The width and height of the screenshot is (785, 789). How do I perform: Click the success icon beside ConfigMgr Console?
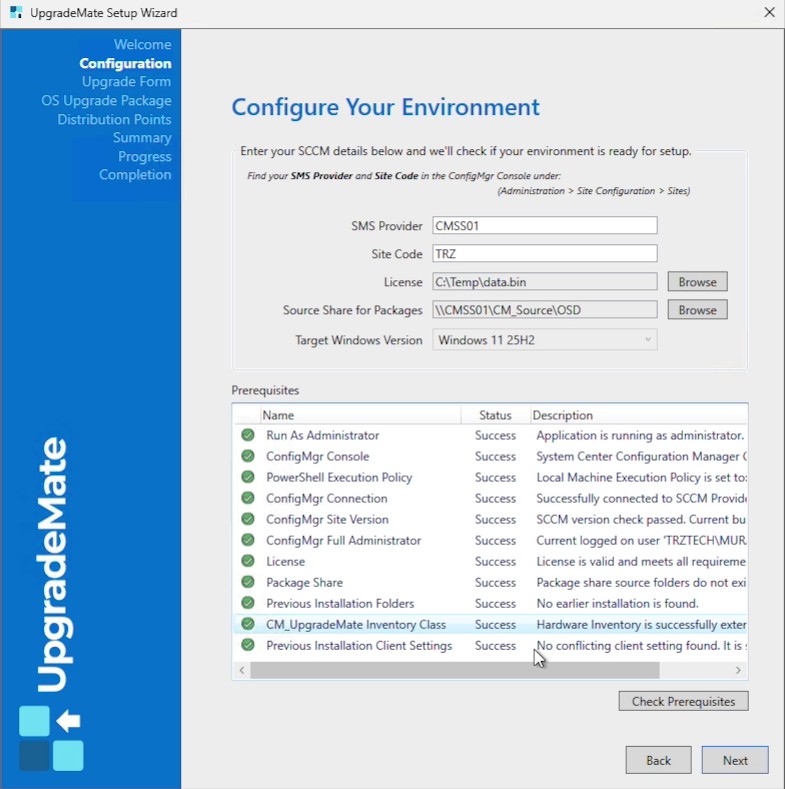(x=248, y=456)
